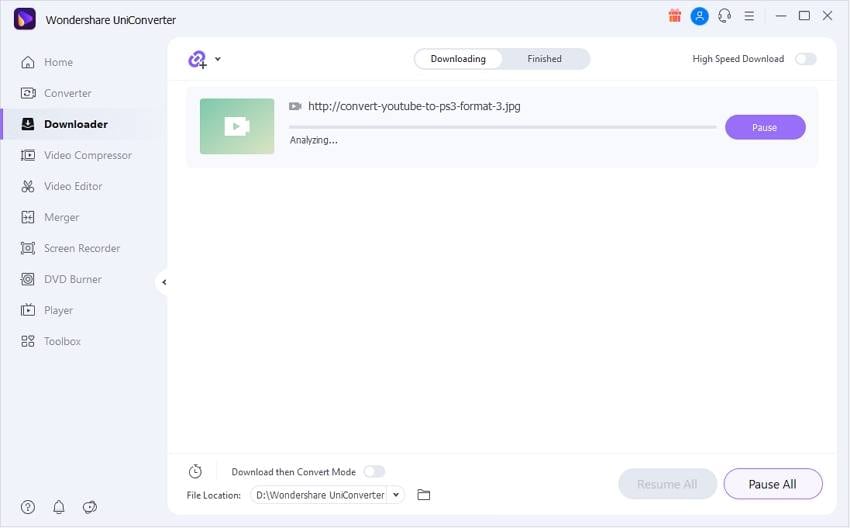Click the scheduler clock icon
Image resolution: width=850 pixels, height=528 pixels.
(195, 472)
